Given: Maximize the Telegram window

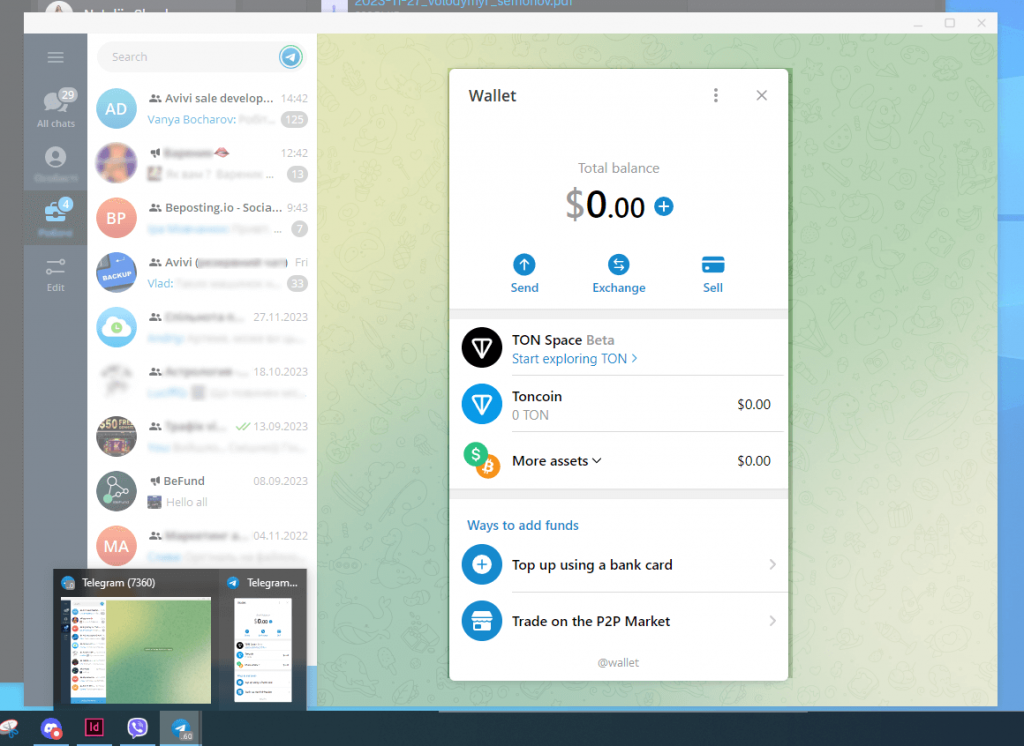Looking at the screenshot, I should click(950, 23).
